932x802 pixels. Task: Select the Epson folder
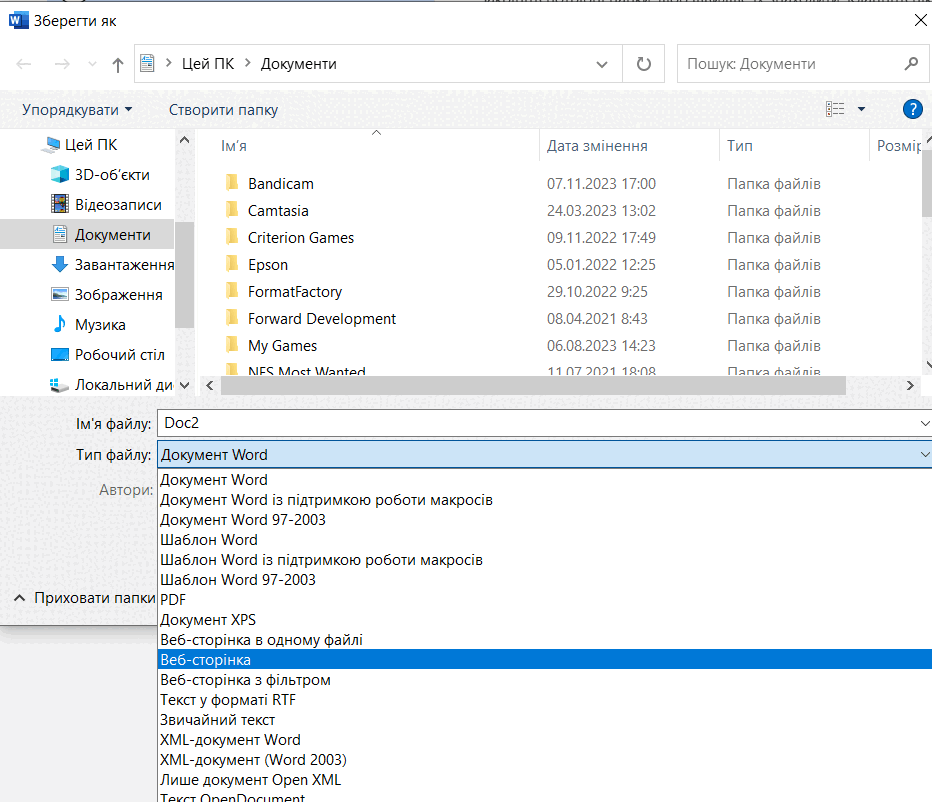tap(267, 265)
